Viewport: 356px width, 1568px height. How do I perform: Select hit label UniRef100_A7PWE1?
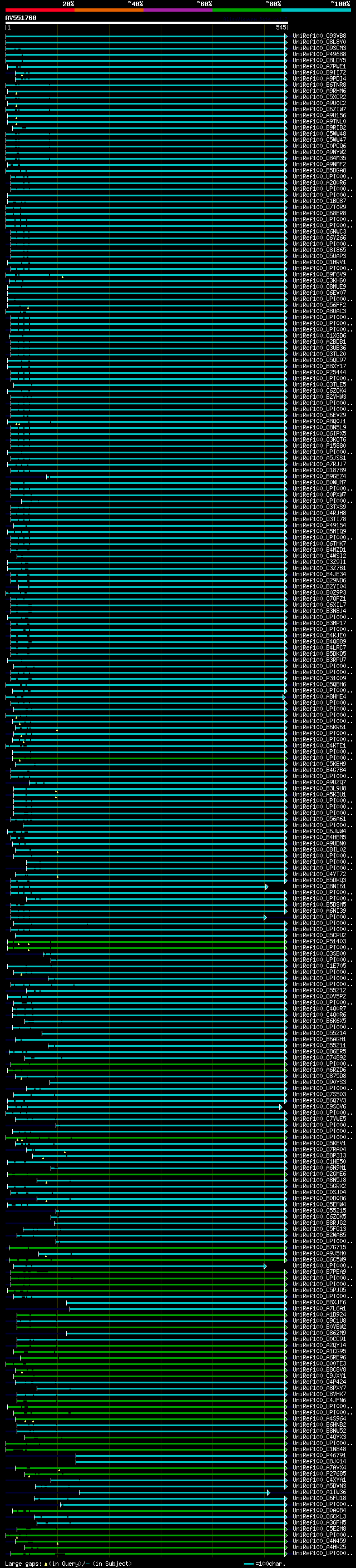click(x=319, y=66)
